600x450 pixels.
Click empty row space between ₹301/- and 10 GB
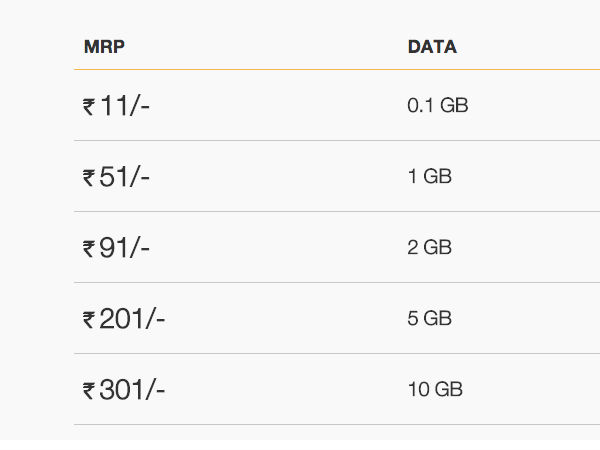pos(286,390)
